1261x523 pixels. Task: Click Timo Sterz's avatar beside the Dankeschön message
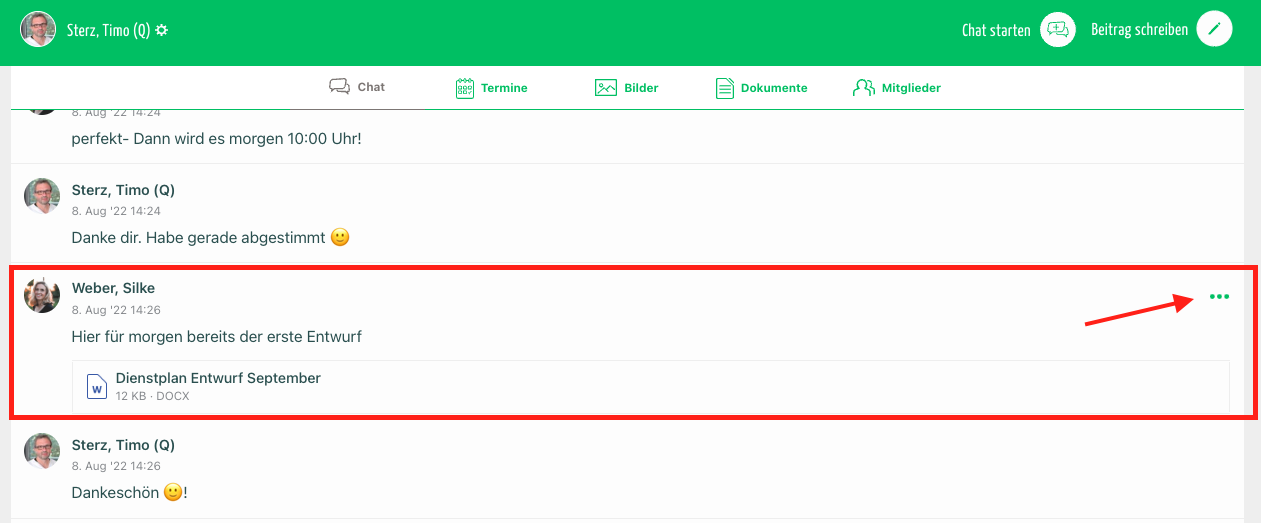(x=42, y=452)
